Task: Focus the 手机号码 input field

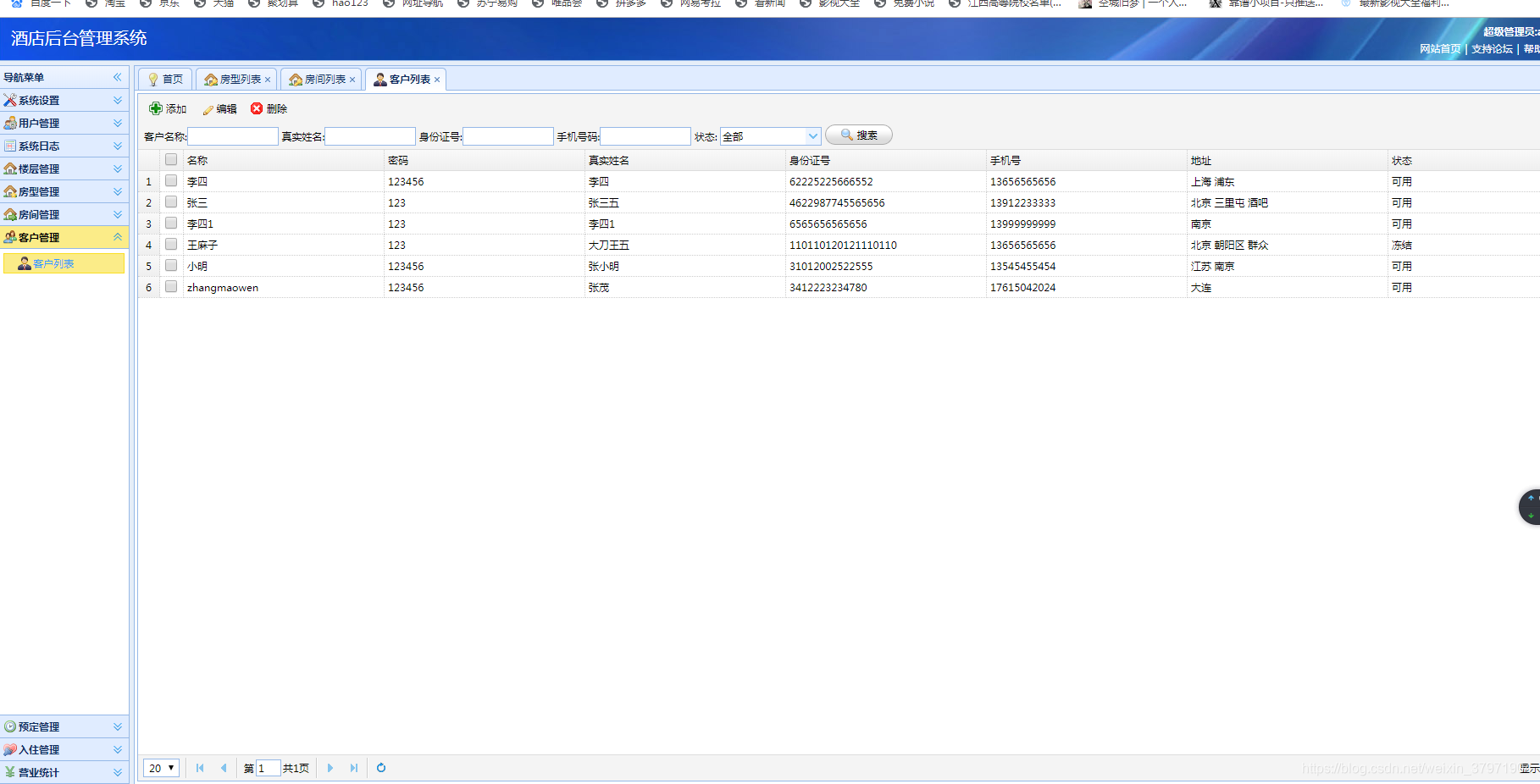Action: pyautogui.click(x=645, y=136)
